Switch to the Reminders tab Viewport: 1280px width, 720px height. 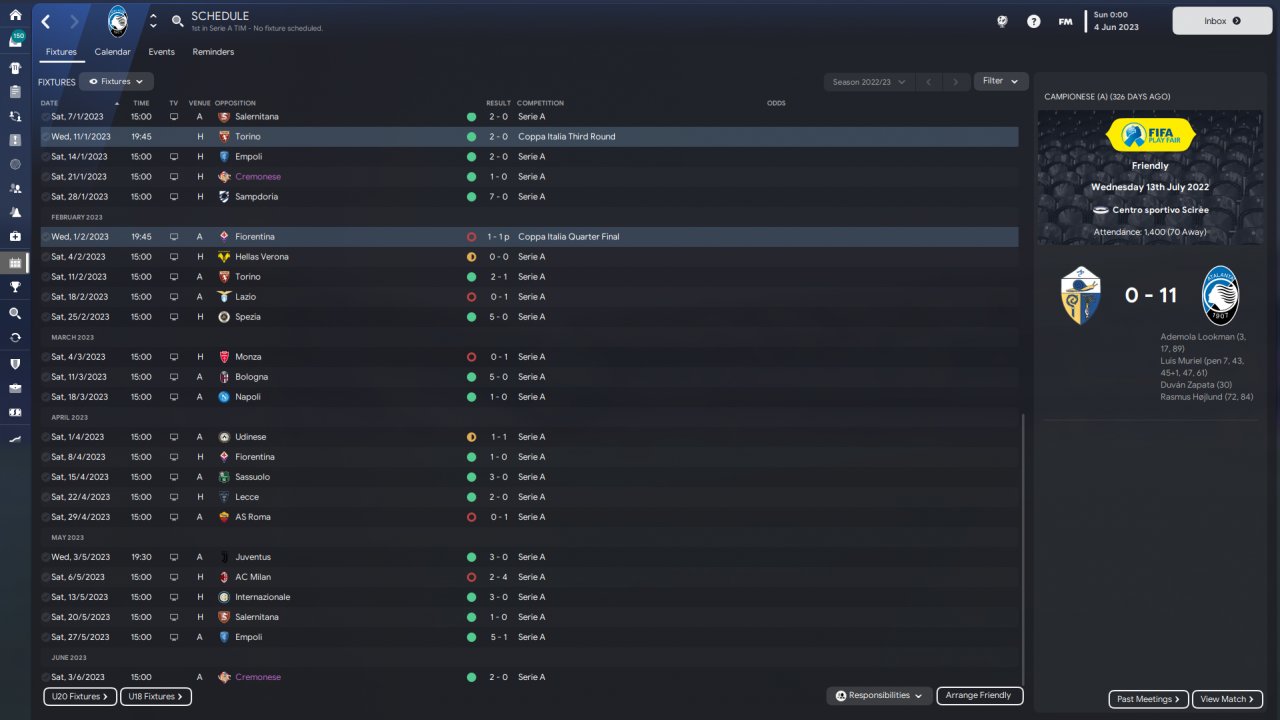[x=213, y=52]
